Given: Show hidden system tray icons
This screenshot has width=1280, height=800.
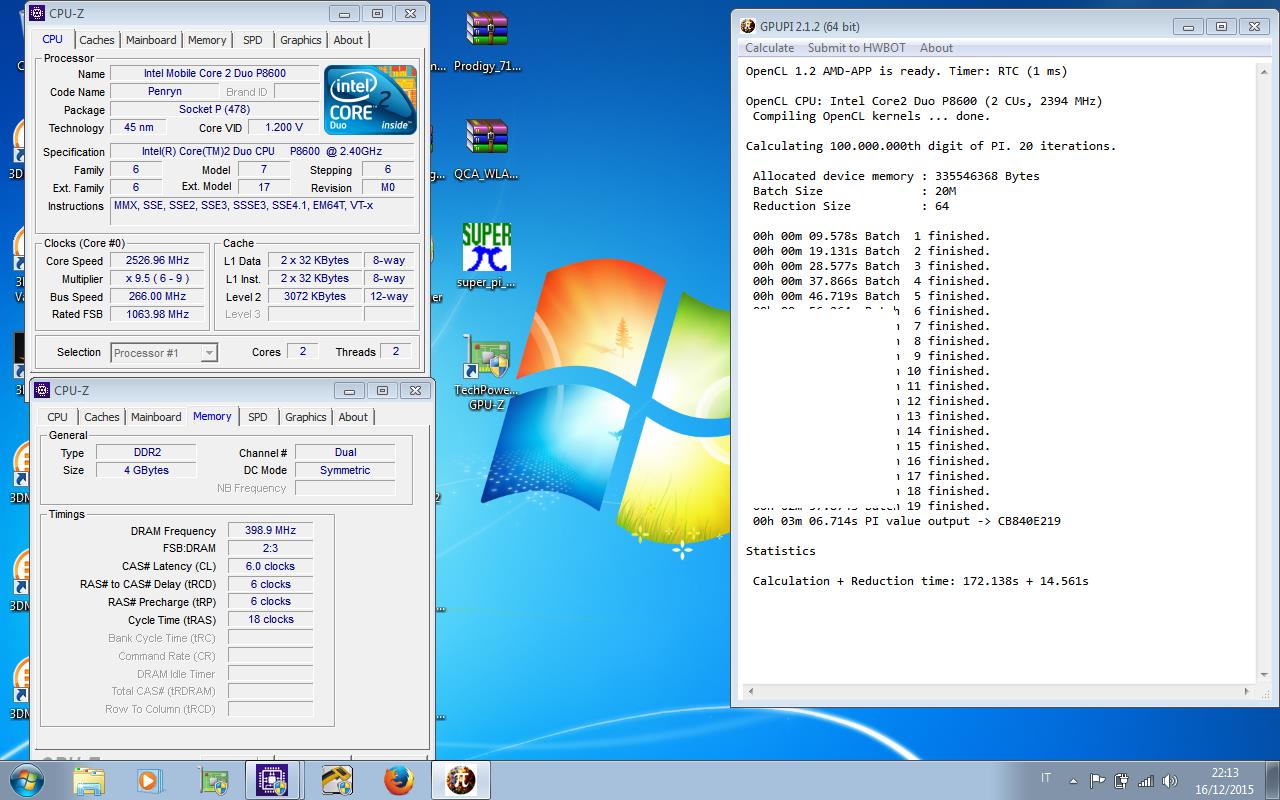Looking at the screenshot, I should point(1074,781).
